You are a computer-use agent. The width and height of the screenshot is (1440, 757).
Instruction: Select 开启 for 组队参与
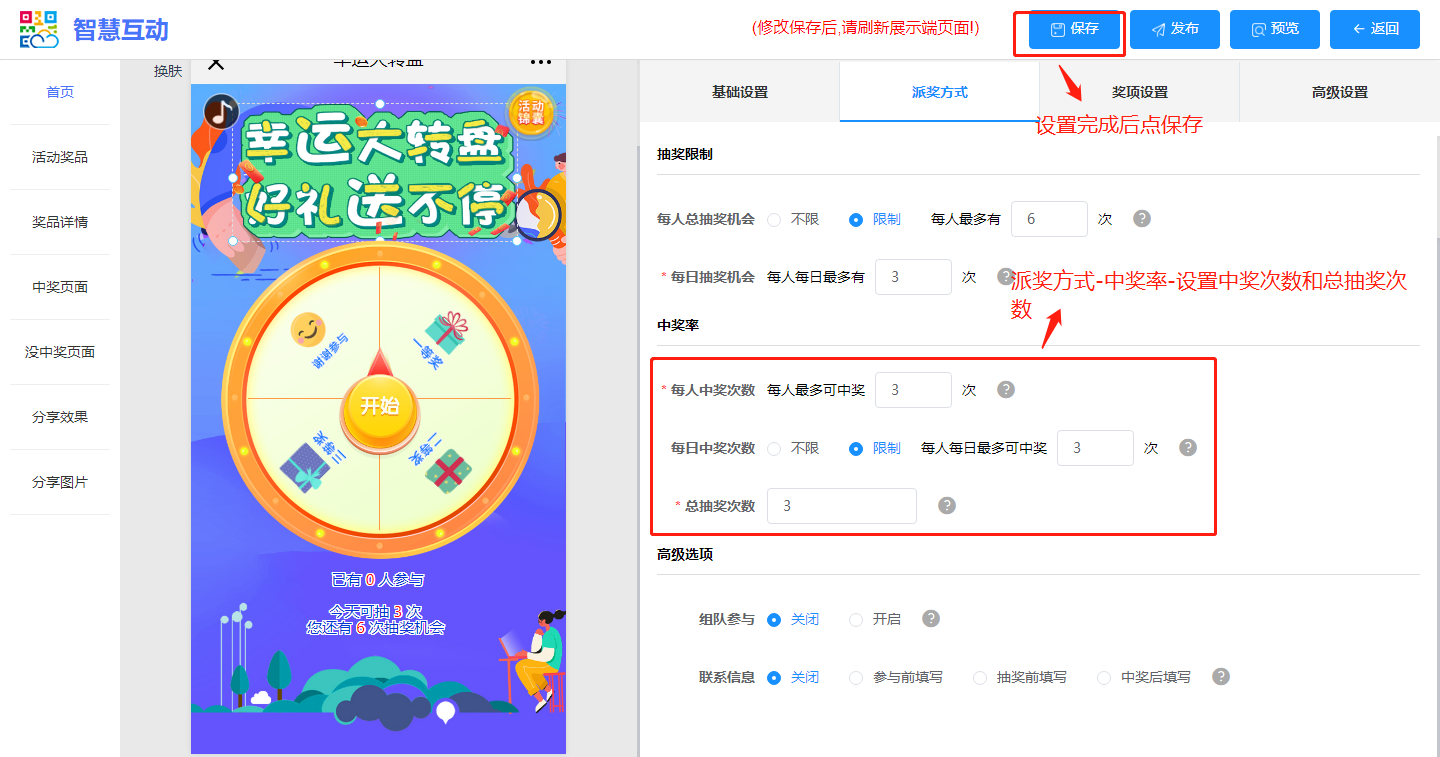pos(856,620)
